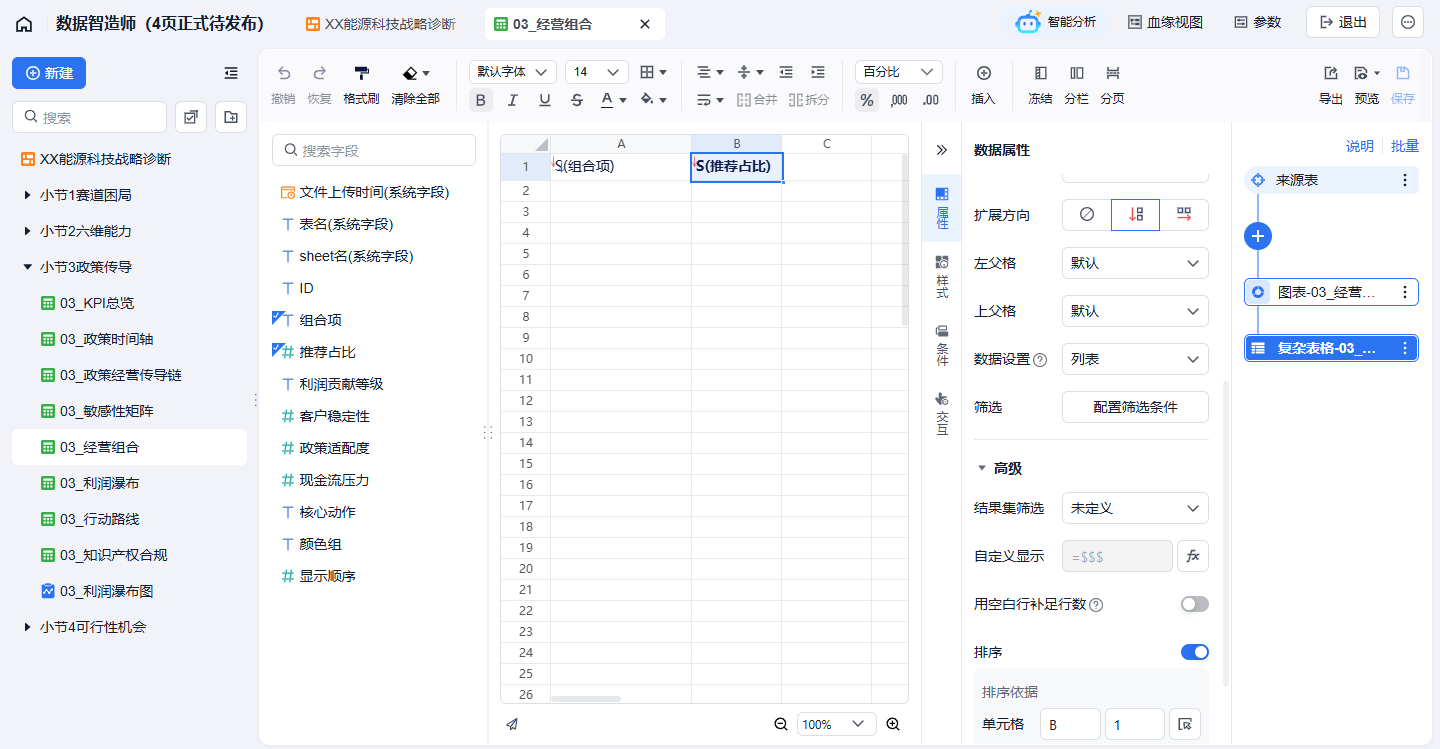The height and width of the screenshot is (749, 1440).
Task: Open the 条件 side tab
Action: (941, 345)
